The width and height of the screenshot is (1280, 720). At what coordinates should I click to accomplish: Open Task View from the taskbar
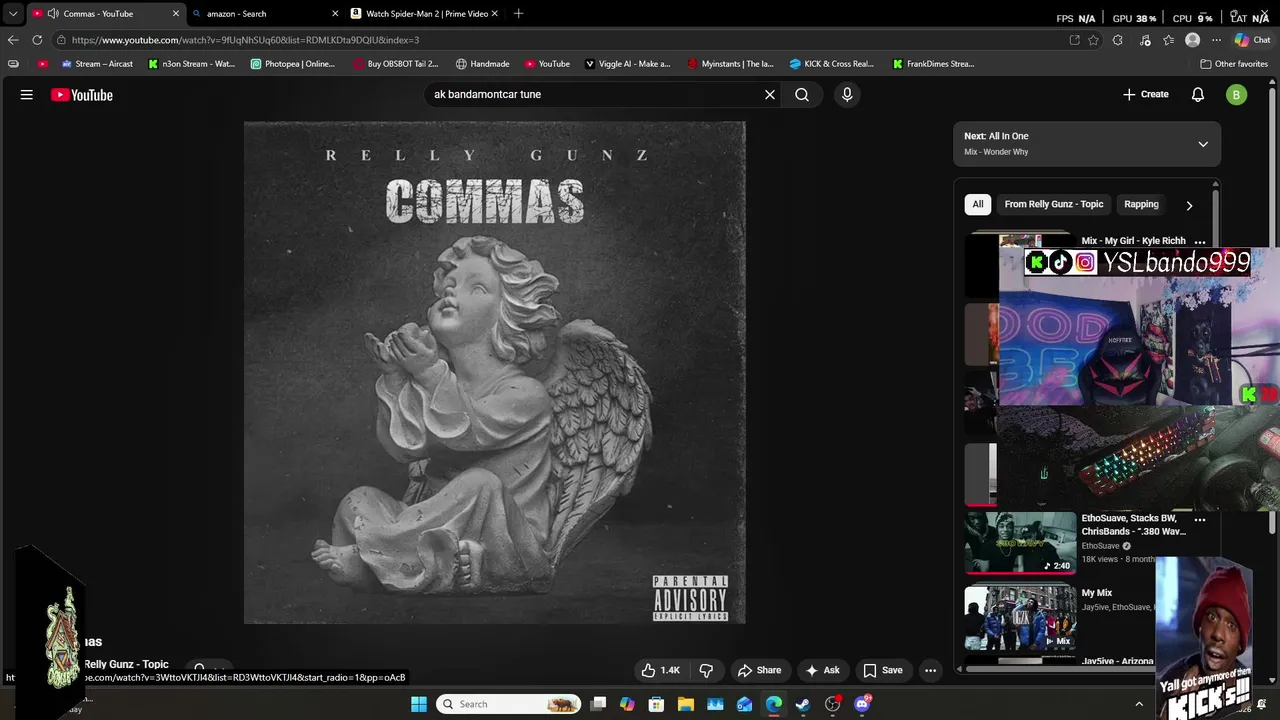tap(598, 704)
